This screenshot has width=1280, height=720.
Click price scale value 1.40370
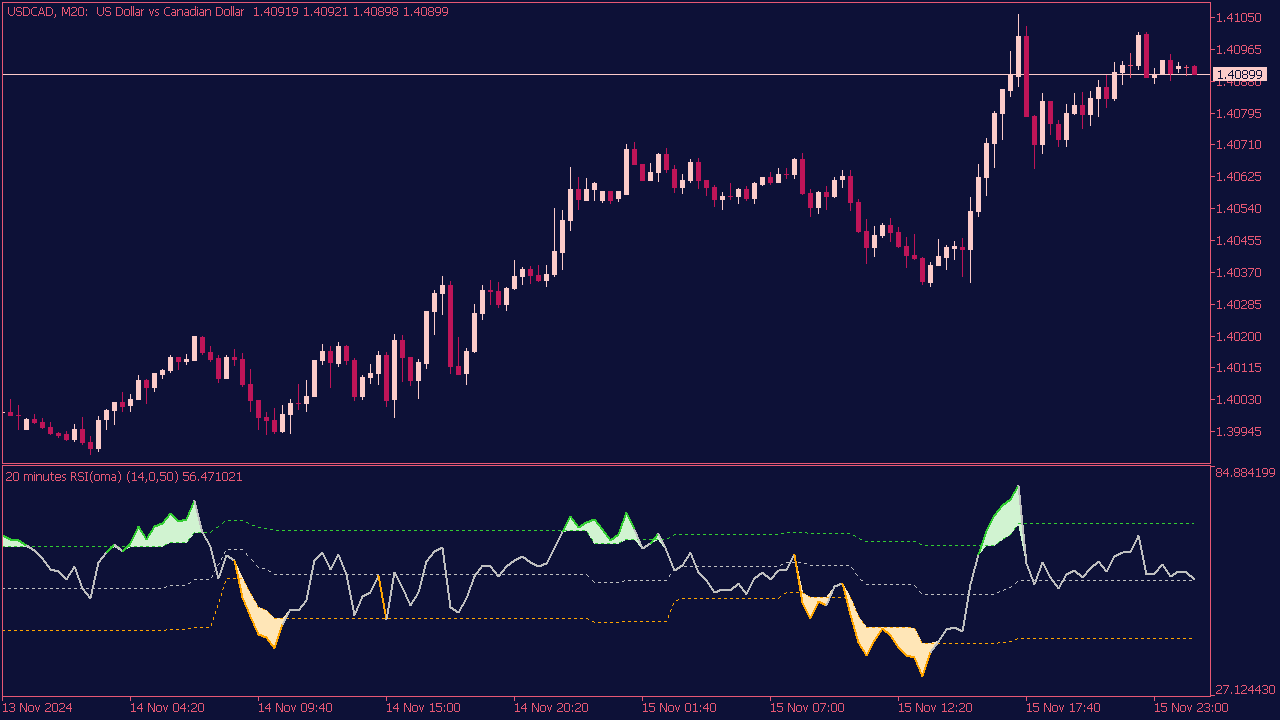click(x=1237, y=272)
